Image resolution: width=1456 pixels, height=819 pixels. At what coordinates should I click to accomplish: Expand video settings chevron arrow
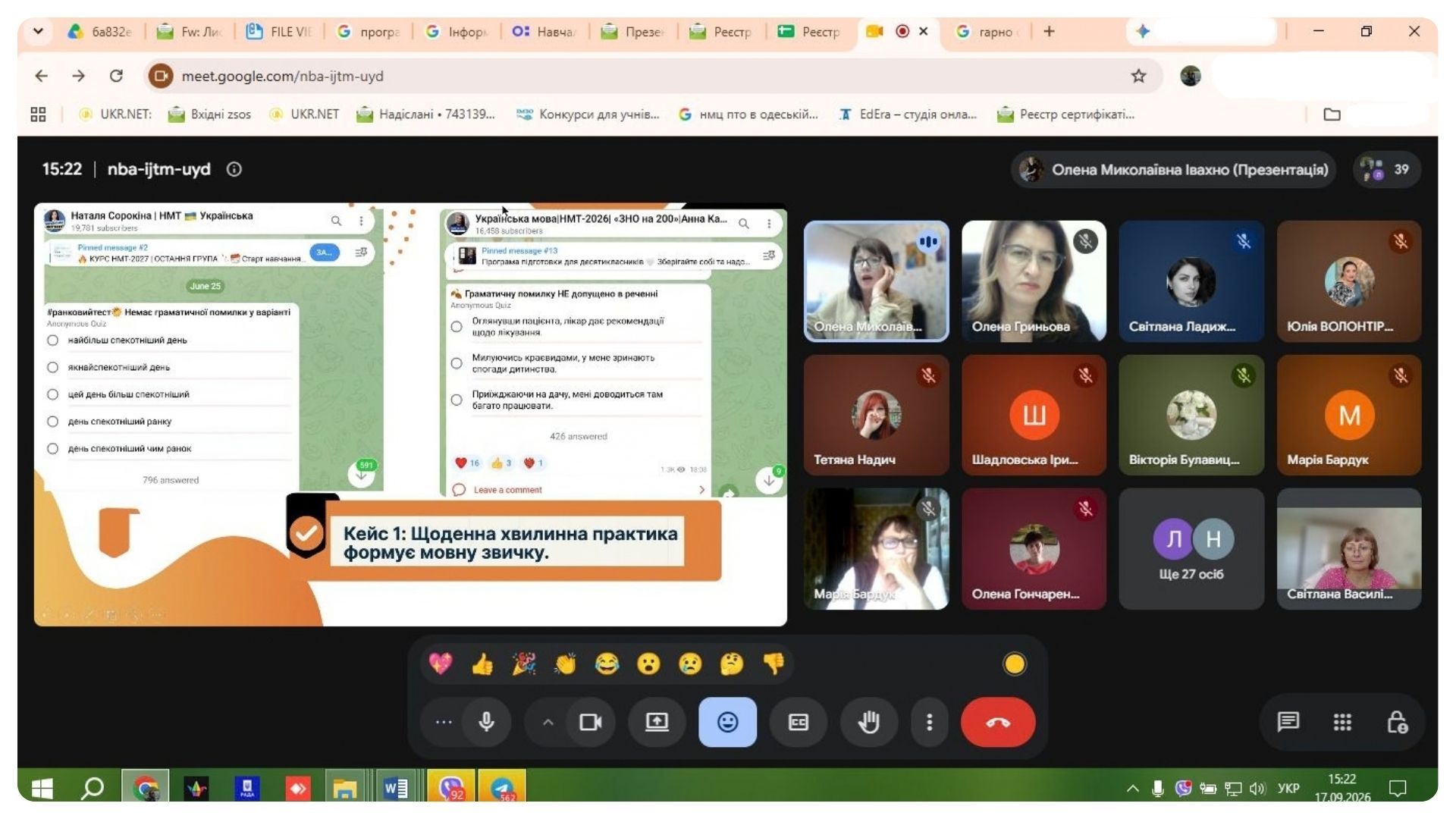pyautogui.click(x=548, y=722)
